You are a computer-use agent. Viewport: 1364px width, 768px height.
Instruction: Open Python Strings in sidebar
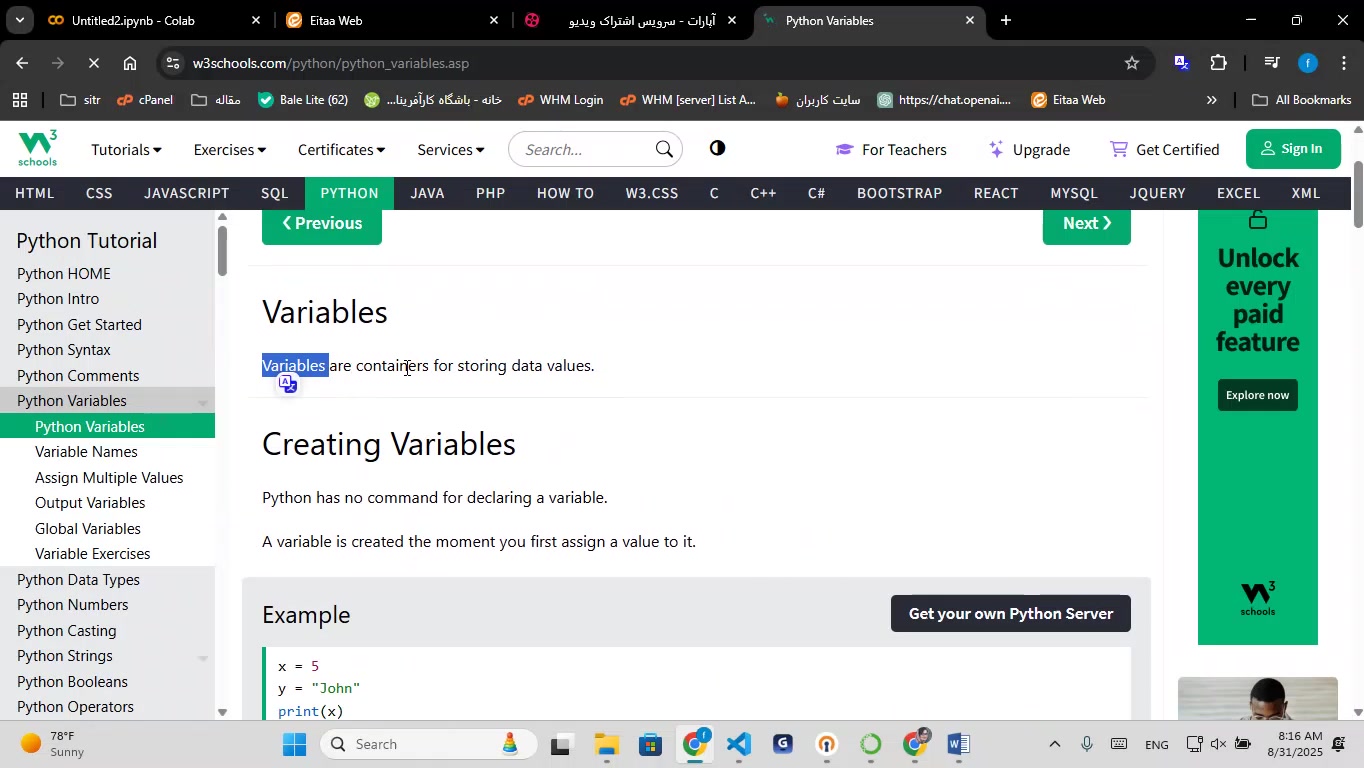(65, 656)
